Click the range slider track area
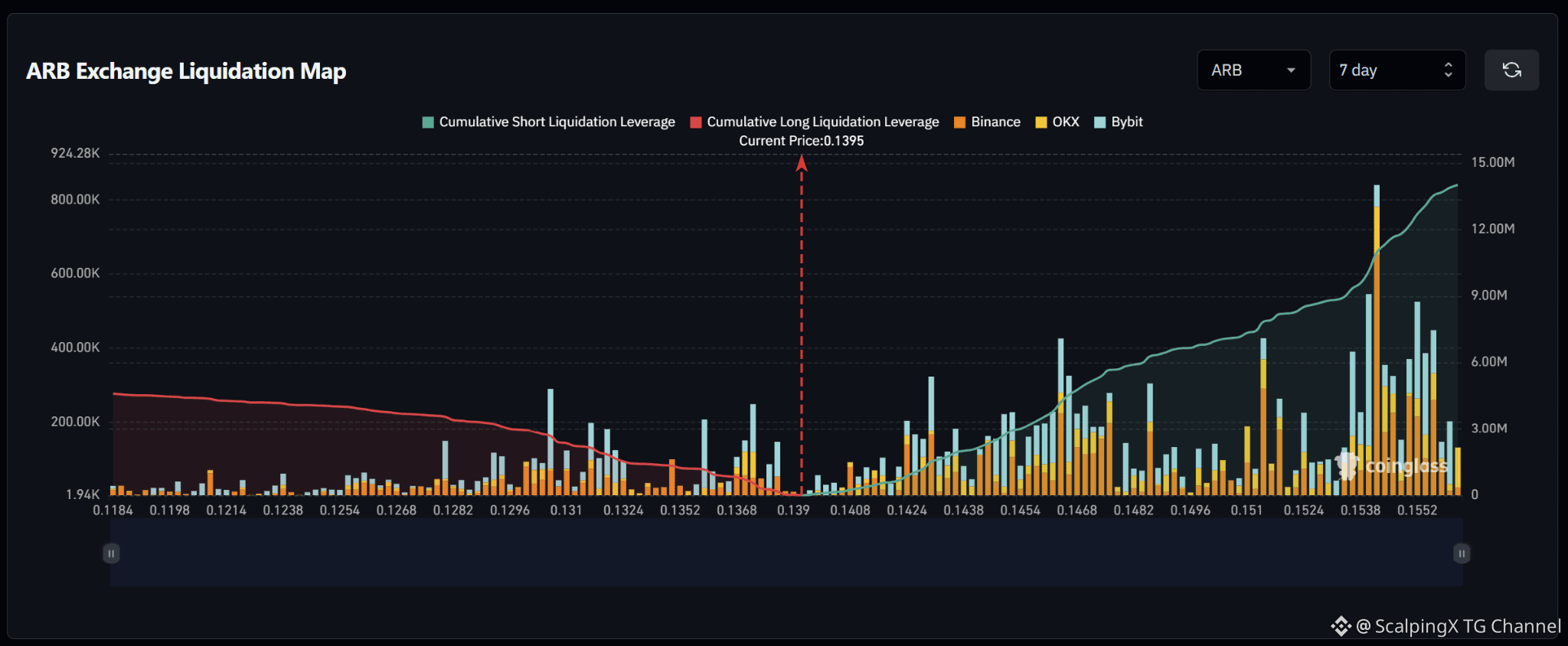Screen dimensions: 1568x646 click(786, 553)
